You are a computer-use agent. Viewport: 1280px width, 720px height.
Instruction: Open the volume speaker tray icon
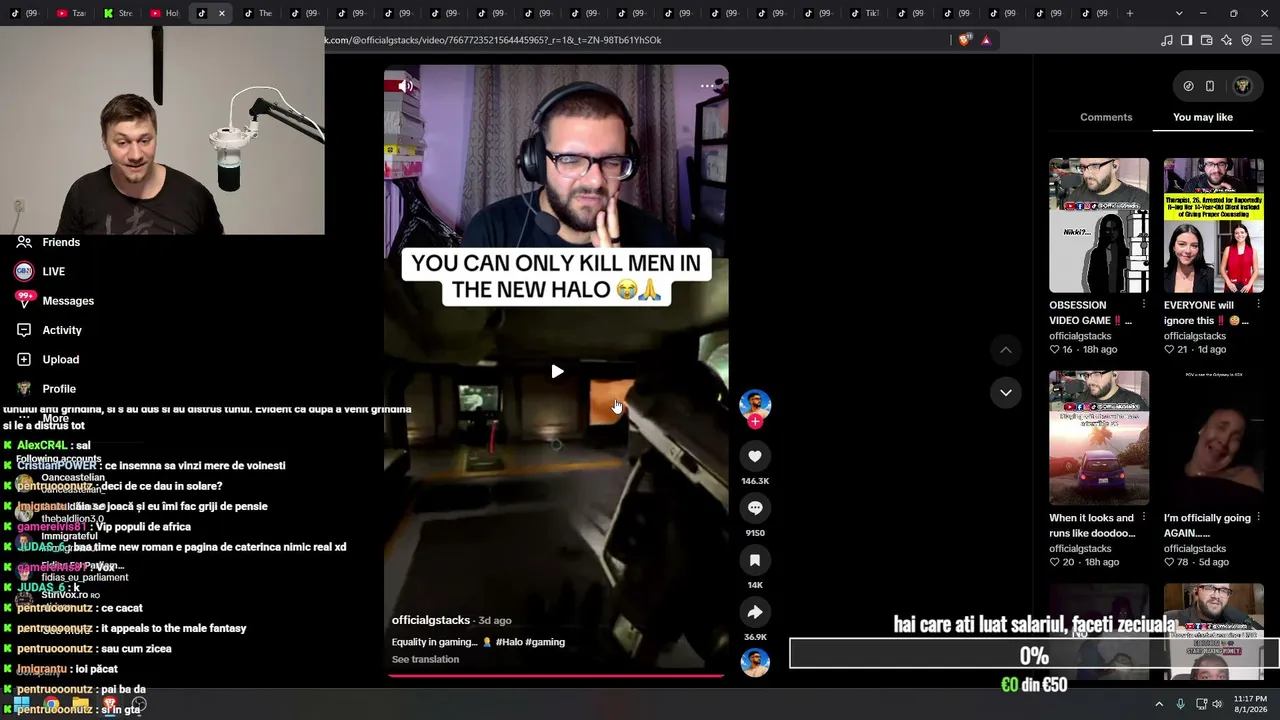click(1217, 704)
